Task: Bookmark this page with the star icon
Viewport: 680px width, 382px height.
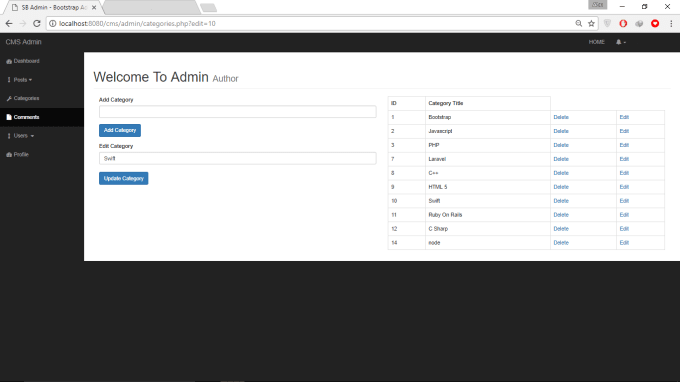Action: pyautogui.click(x=591, y=23)
